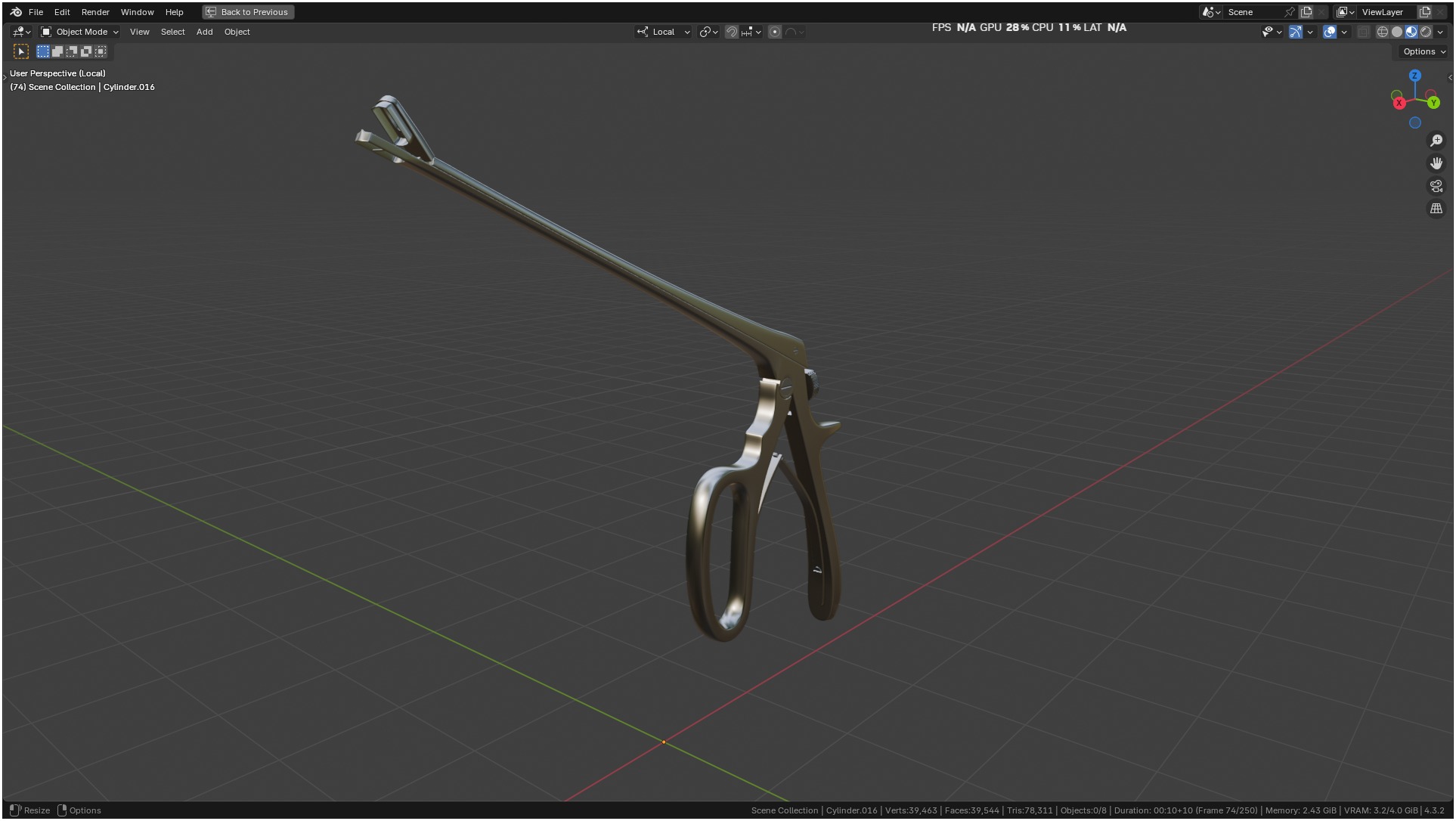Open the Help menu

[174, 12]
